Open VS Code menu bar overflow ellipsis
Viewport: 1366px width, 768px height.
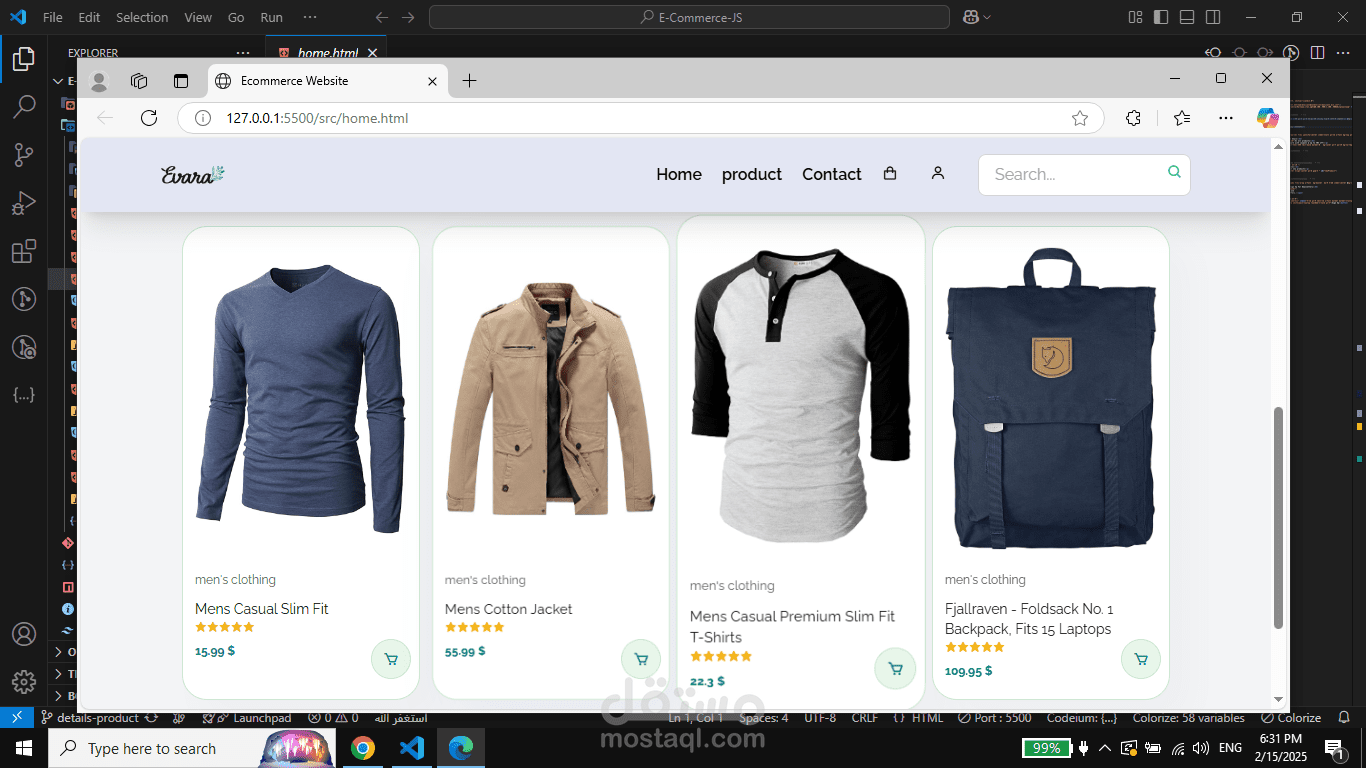coord(310,17)
